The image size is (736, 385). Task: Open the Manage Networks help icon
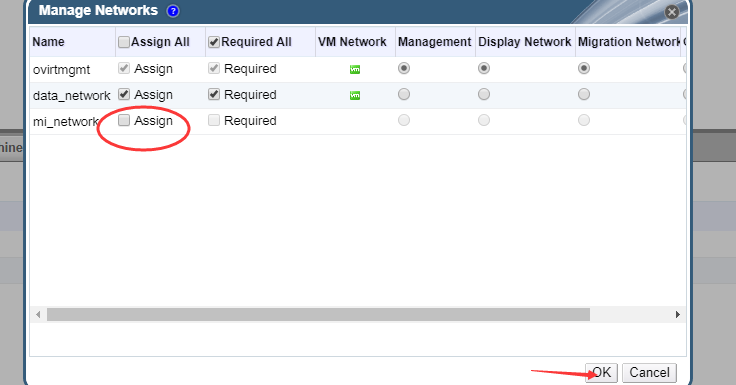click(173, 11)
